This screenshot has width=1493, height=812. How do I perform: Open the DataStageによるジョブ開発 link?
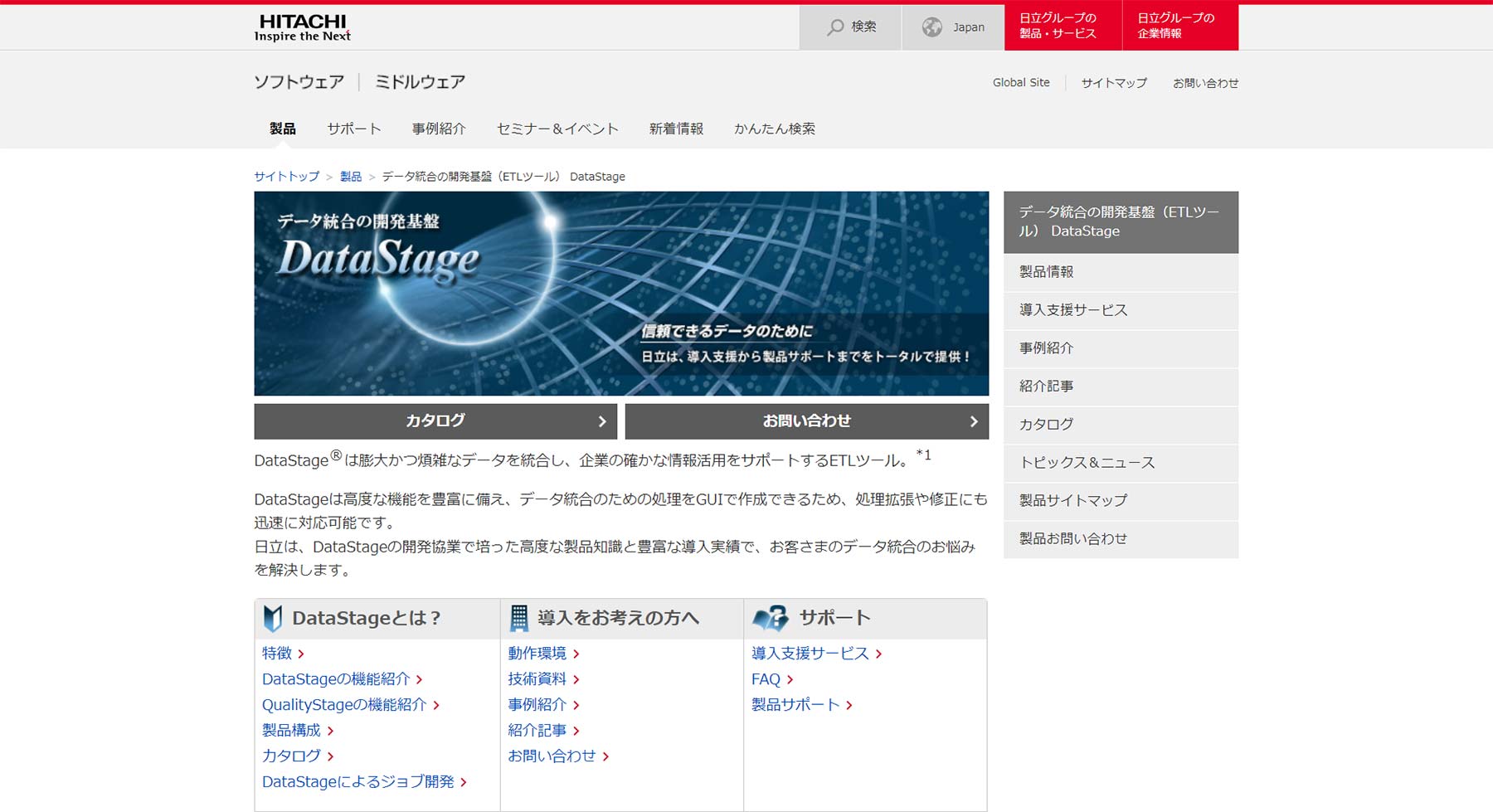coord(358,782)
